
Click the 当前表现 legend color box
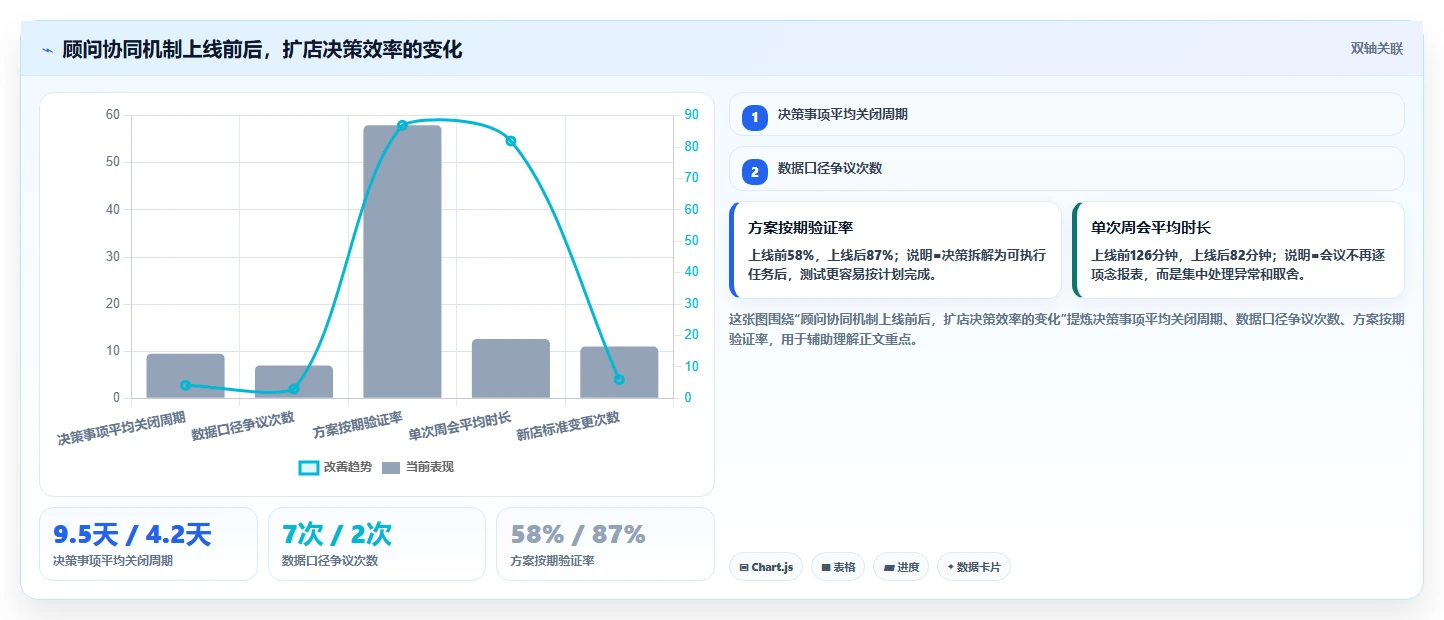[391, 467]
